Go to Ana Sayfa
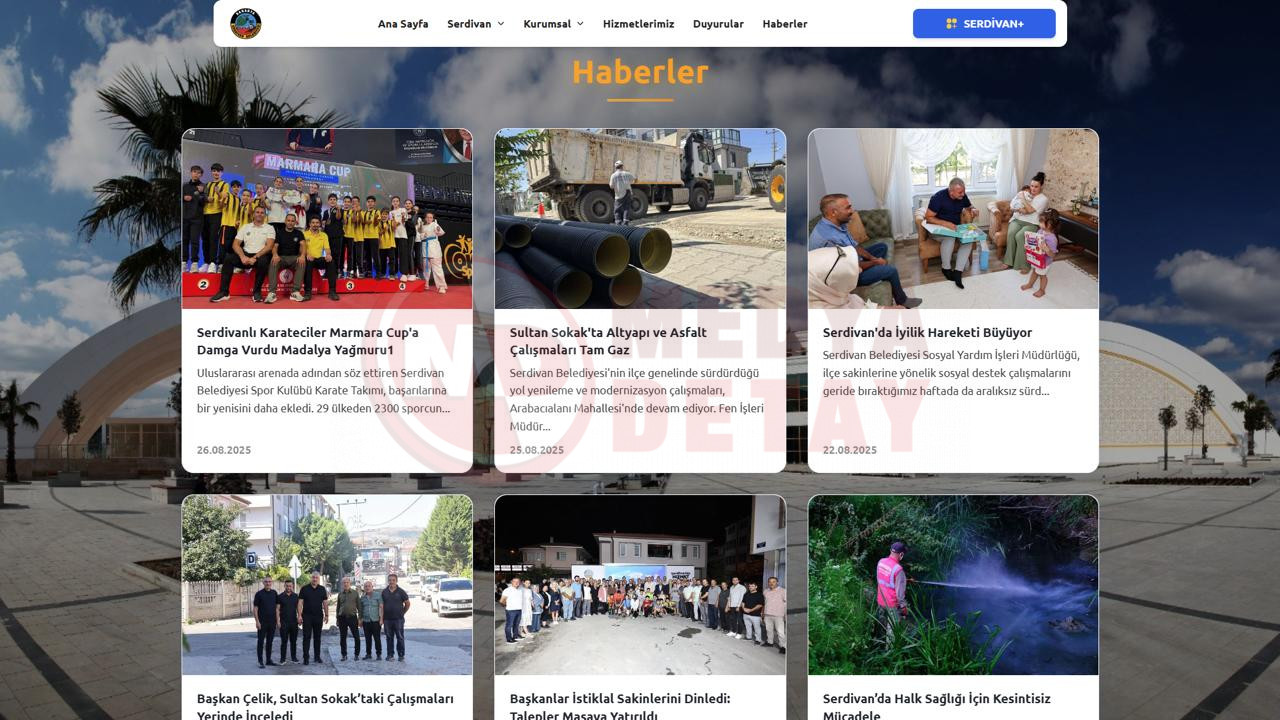The height and width of the screenshot is (720, 1280). [x=403, y=24]
